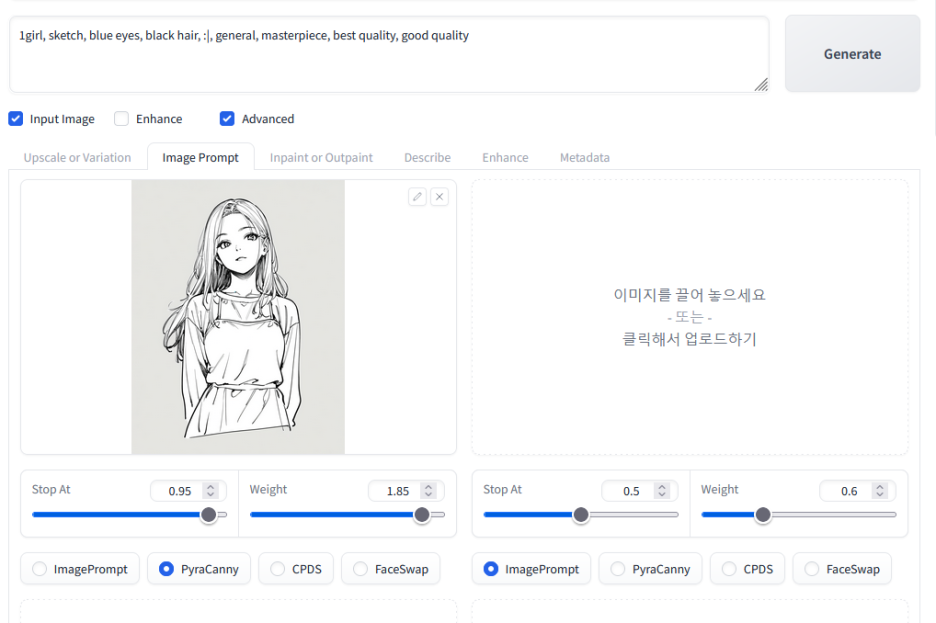This screenshot has width=936, height=623.
Task: Select FaceSwap radio for the first image
Action: click(361, 569)
